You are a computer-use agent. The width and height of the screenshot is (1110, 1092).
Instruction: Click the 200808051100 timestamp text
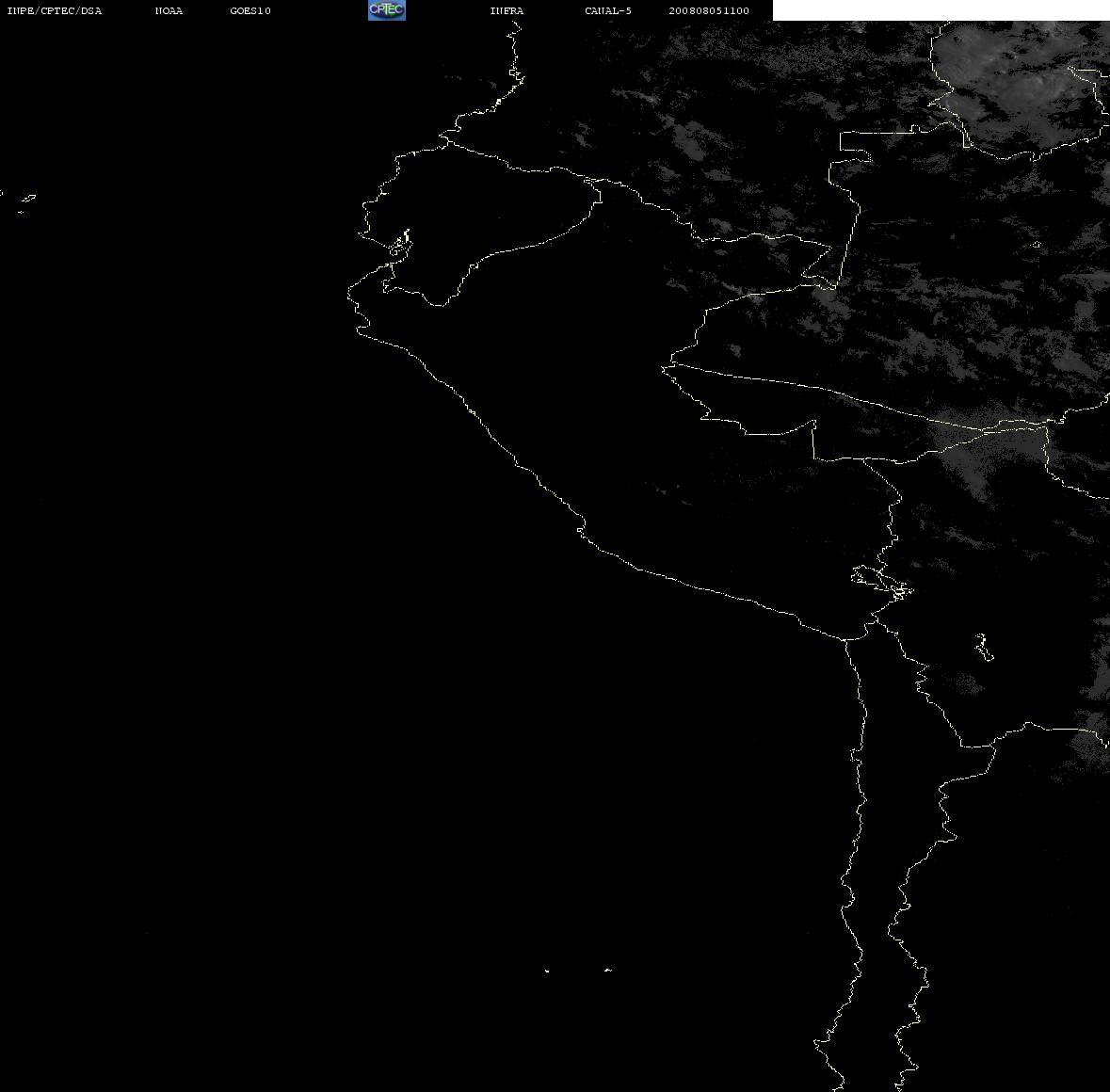708,10
